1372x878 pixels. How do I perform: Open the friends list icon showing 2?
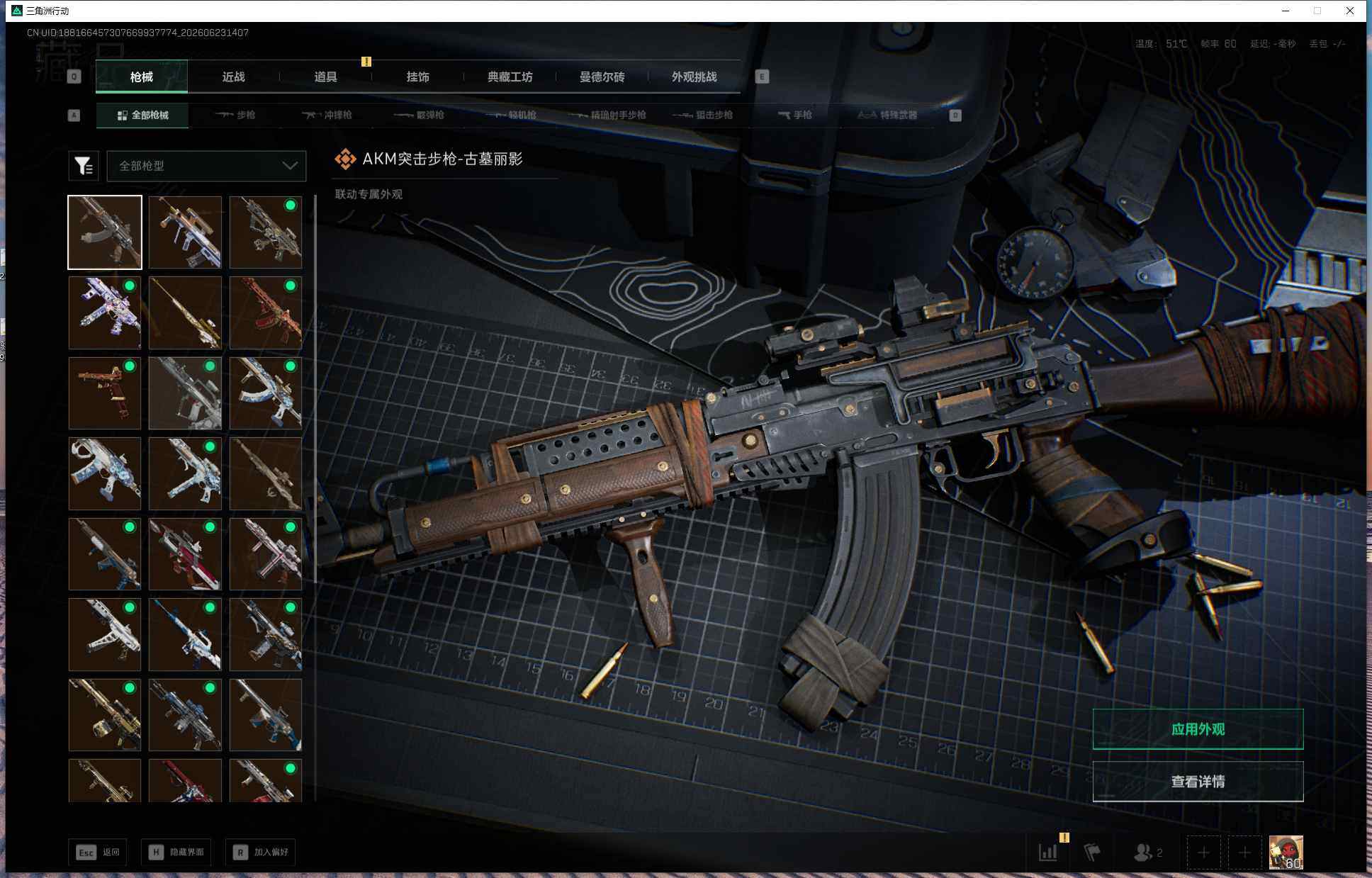1148,852
